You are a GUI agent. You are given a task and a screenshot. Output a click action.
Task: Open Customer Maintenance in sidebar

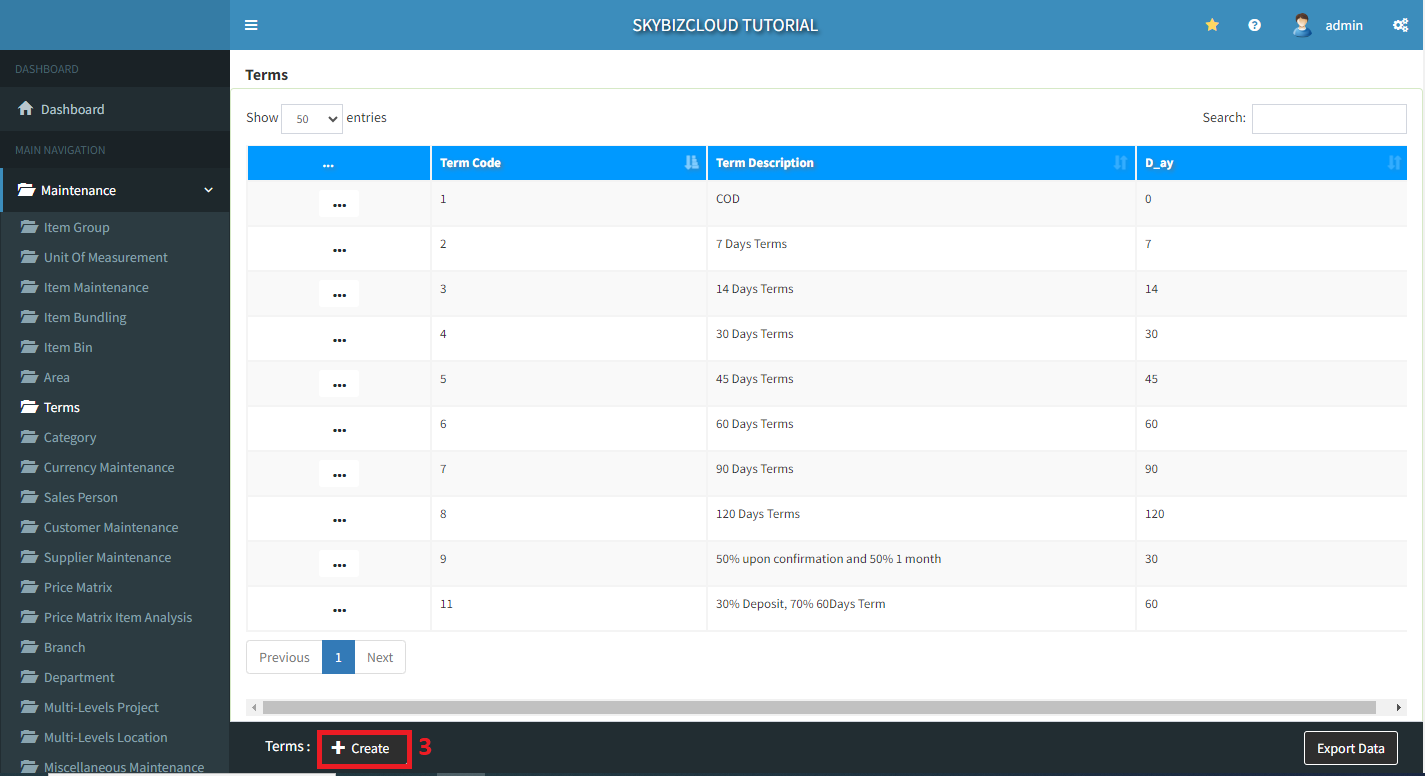[110, 527]
